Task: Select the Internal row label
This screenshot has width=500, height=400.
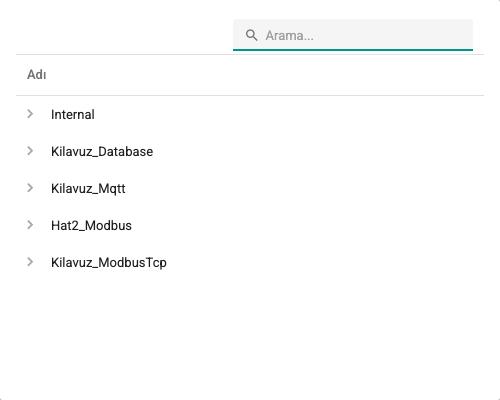Action: (73, 115)
